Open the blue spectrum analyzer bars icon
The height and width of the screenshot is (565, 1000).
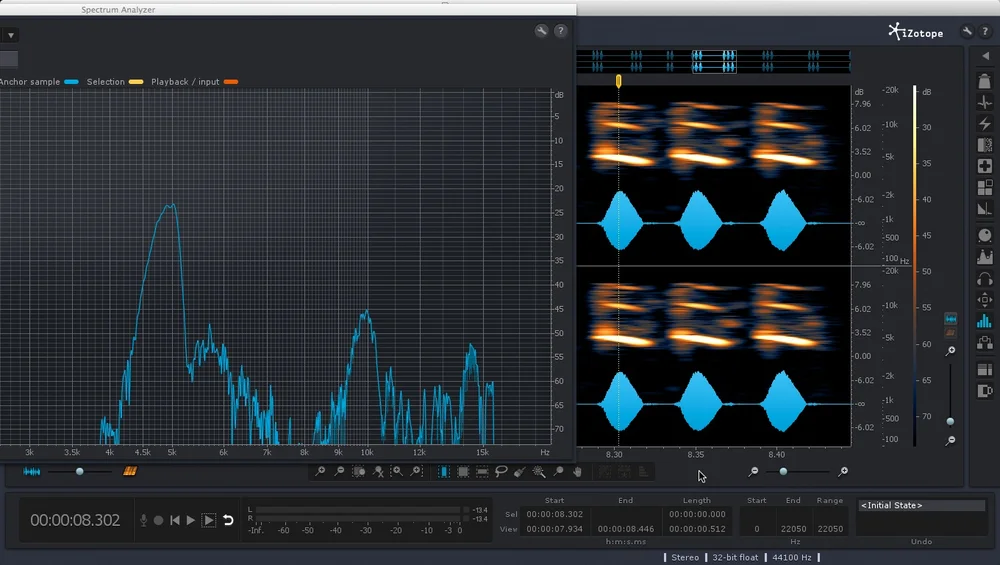click(985, 321)
